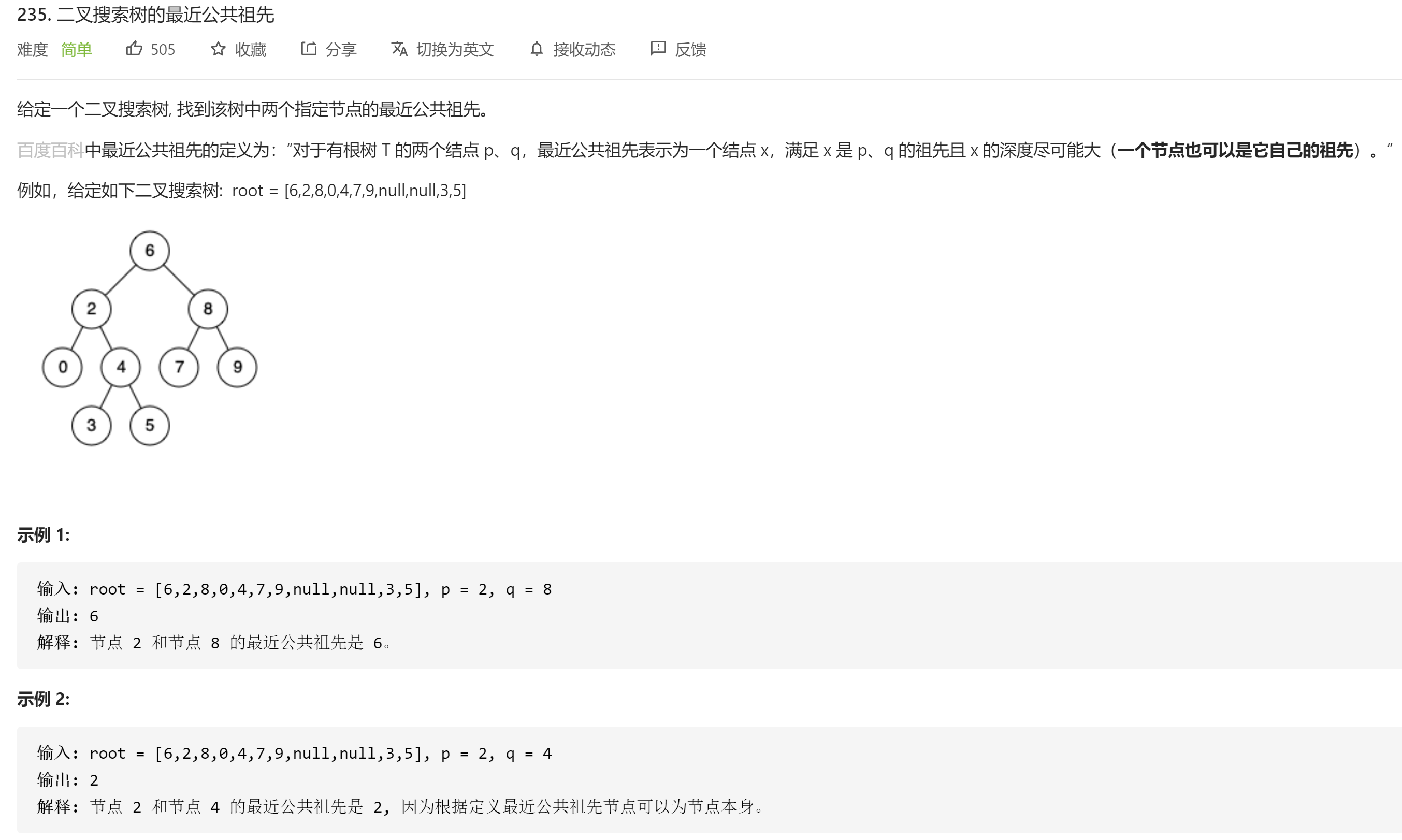This screenshot has width=1402, height=840.
Task: Click the thumbs-up like icon
Action: pyautogui.click(x=134, y=49)
